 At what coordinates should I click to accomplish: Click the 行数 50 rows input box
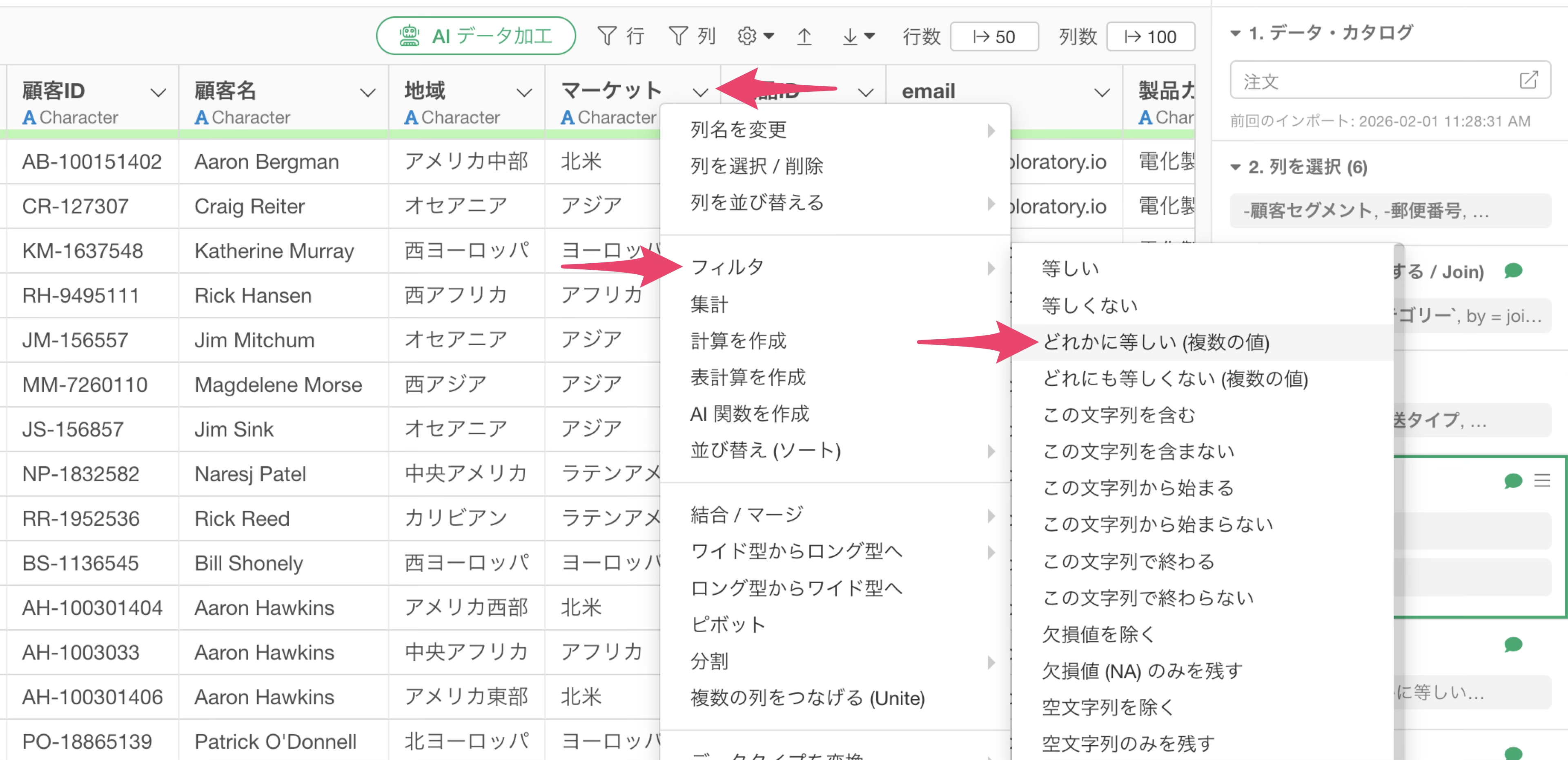pyautogui.click(x=994, y=36)
